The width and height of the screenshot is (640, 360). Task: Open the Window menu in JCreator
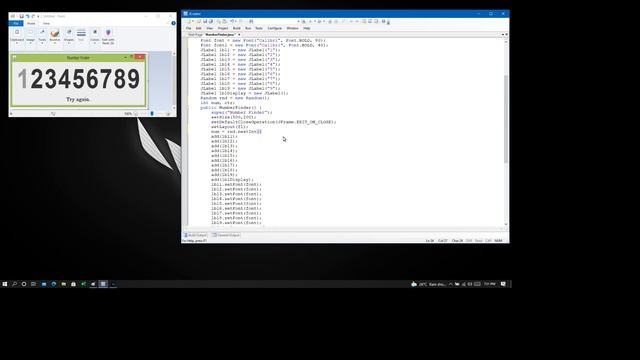tap(292, 28)
